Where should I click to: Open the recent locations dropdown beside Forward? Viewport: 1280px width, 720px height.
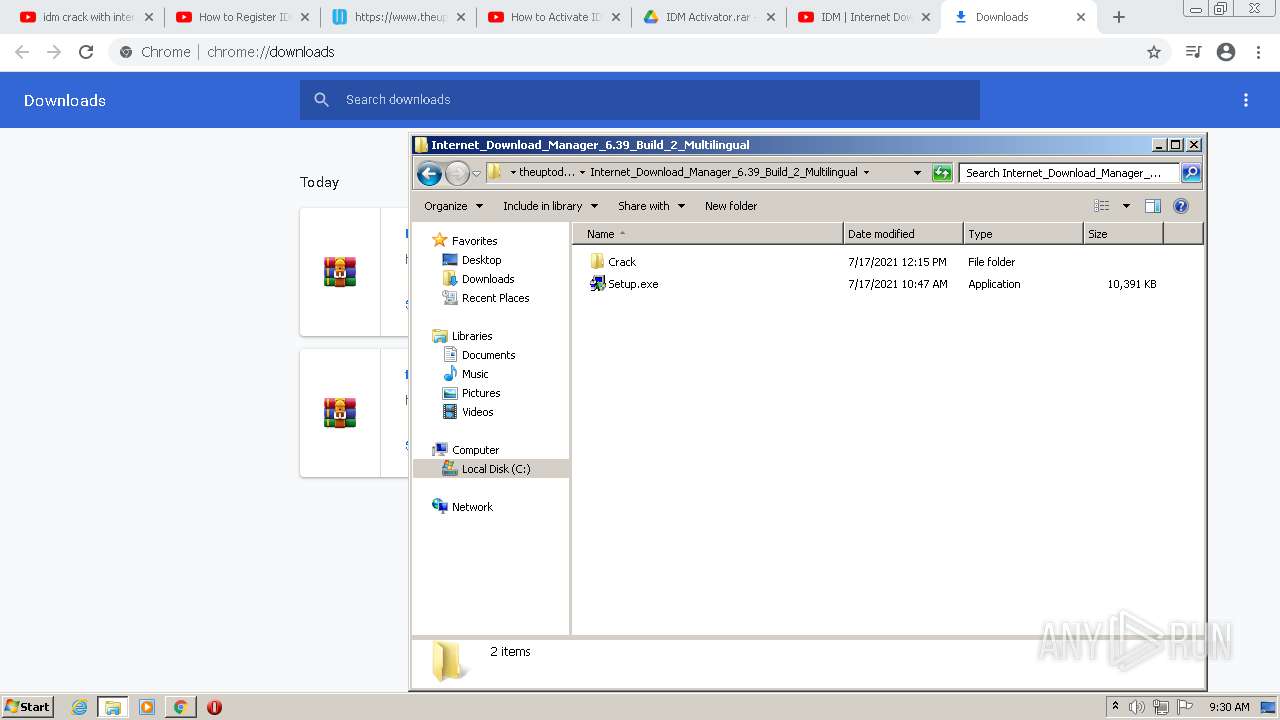[x=477, y=173]
